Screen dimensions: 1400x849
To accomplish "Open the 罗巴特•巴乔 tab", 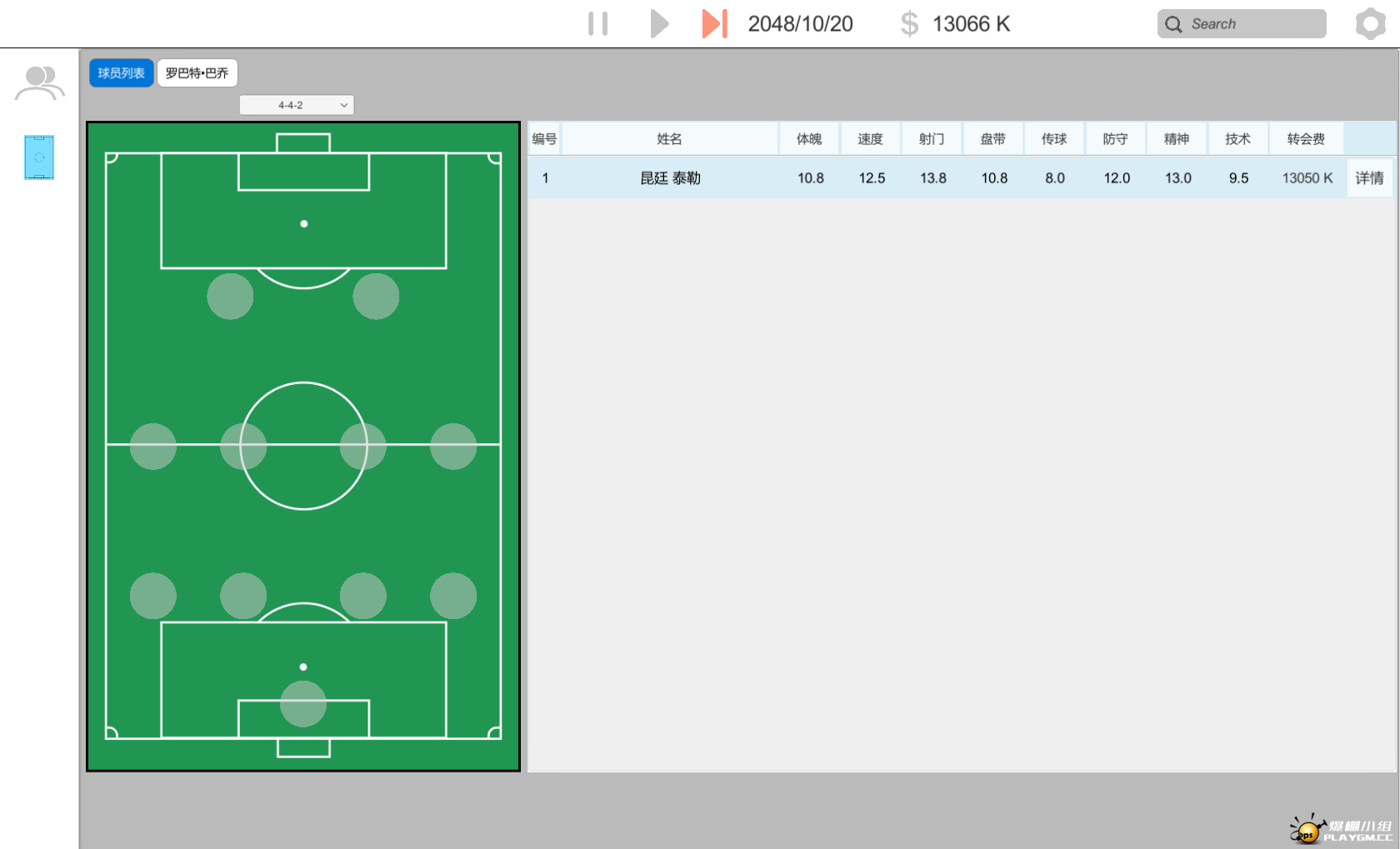I will [x=197, y=73].
